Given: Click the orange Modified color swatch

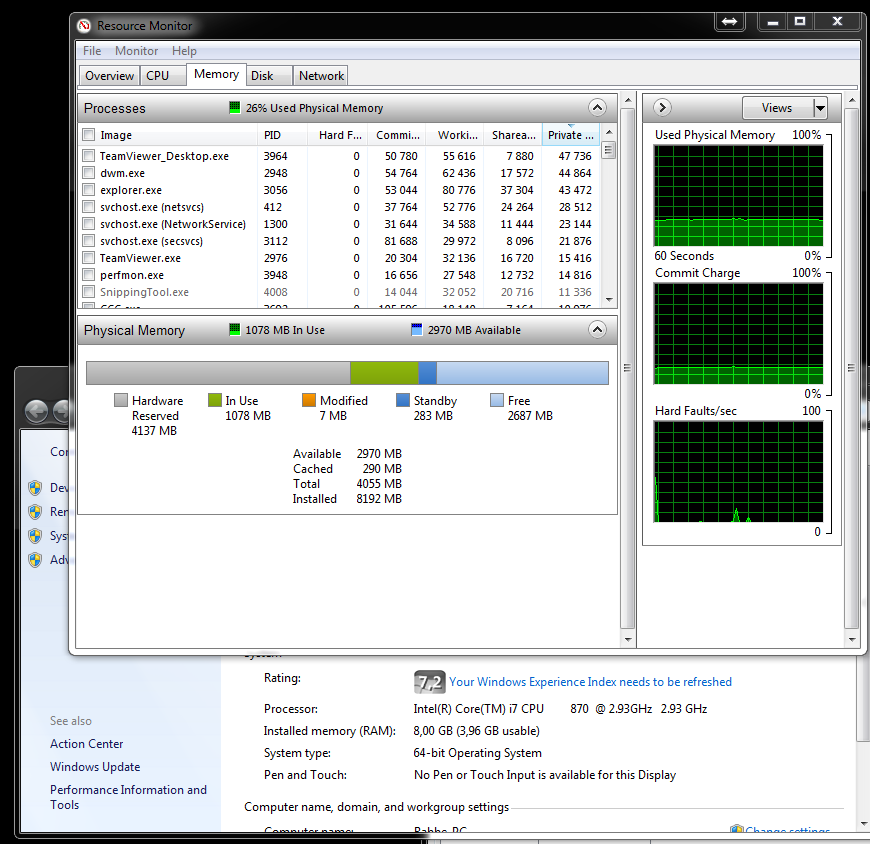Looking at the screenshot, I should coord(309,400).
